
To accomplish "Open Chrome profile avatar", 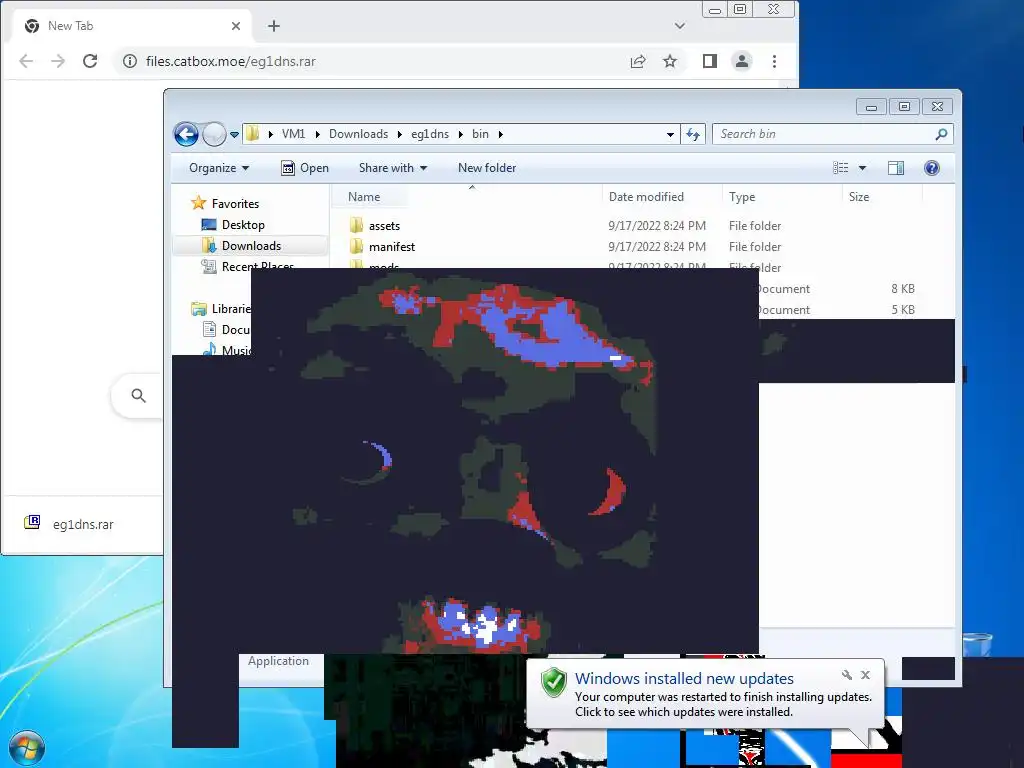I will [x=742, y=61].
